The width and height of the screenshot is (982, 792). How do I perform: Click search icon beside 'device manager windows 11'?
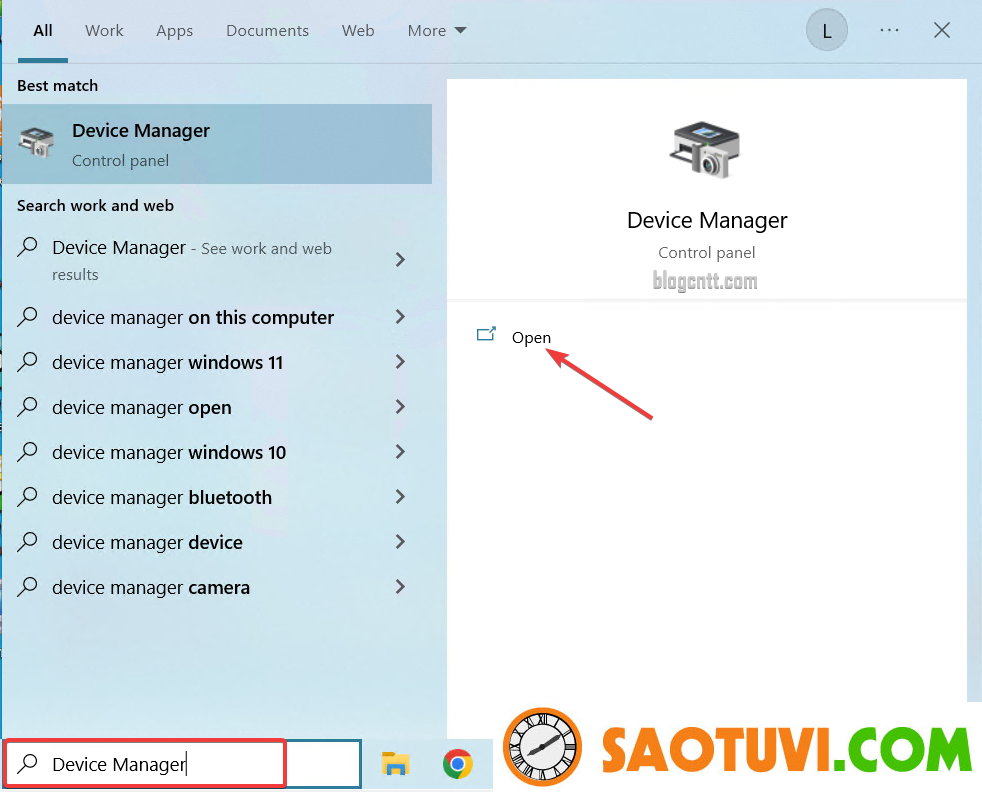[x=28, y=361]
